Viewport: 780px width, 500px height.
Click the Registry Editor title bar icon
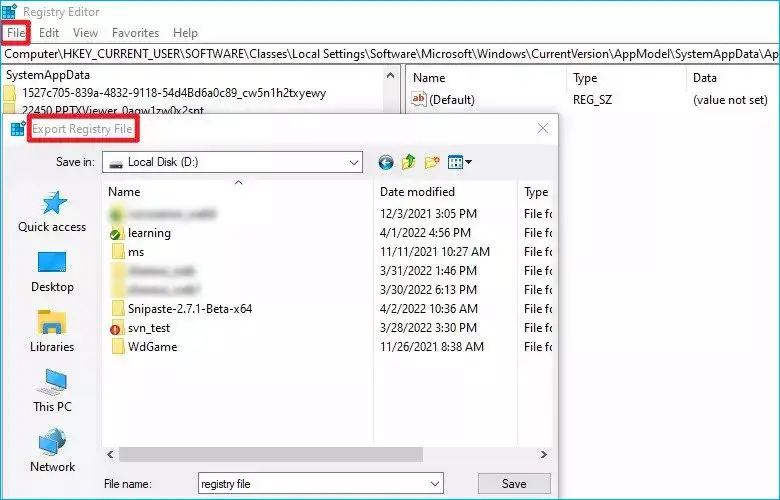[x=9, y=11]
